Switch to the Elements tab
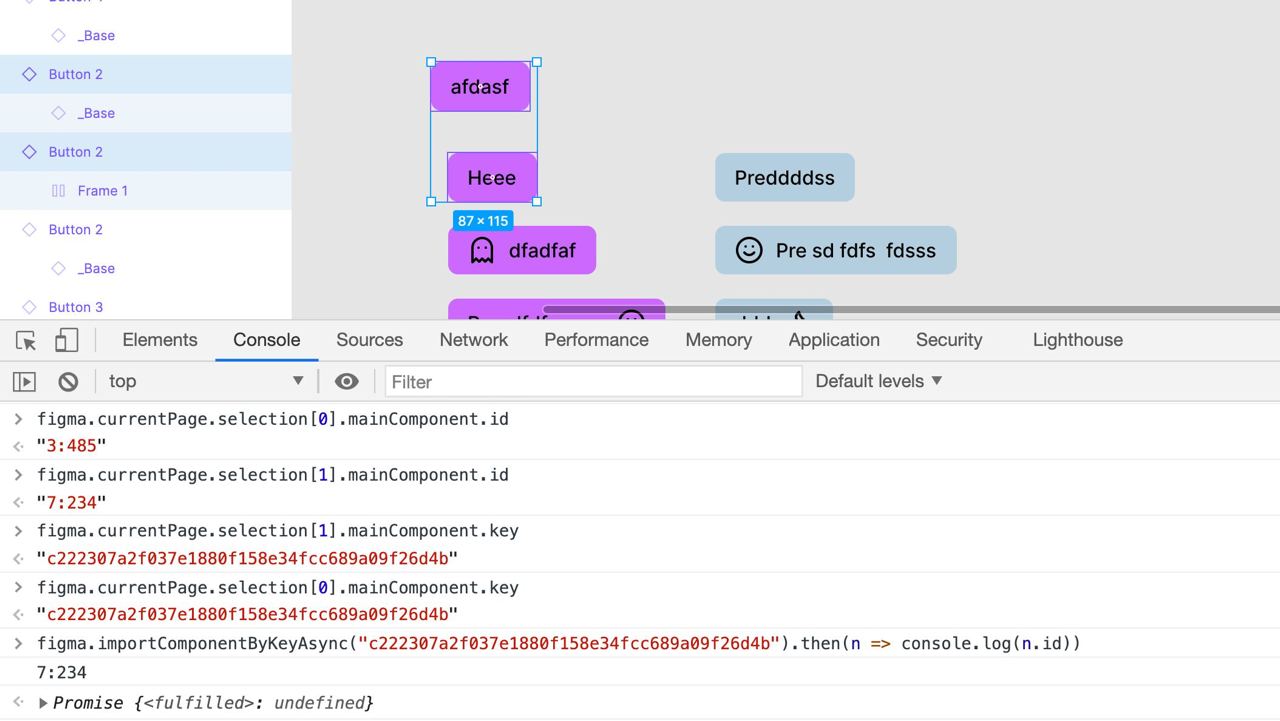This screenshot has height=721, width=1280. [160, 340]
